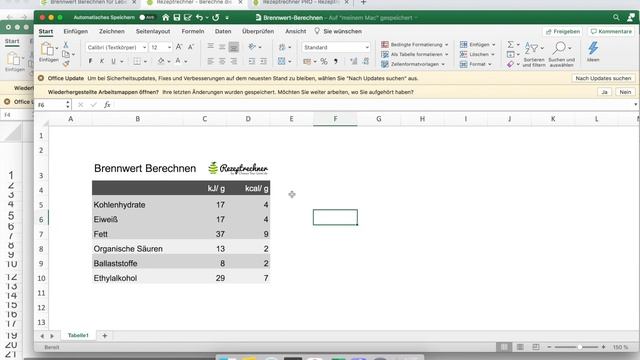Click the Undo arrow in title bar

(199, 18)
